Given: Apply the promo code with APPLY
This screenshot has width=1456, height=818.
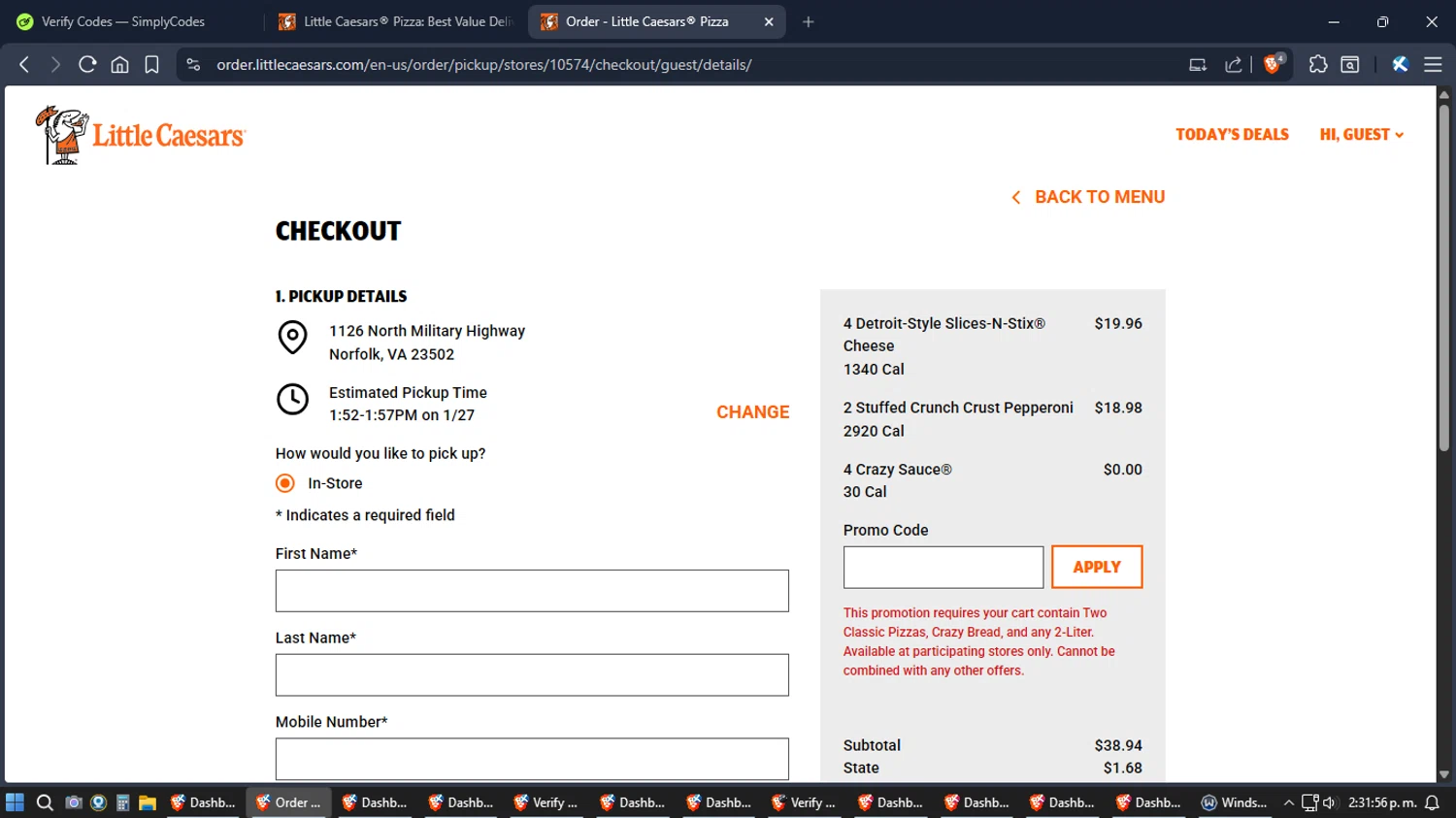Looking at the screenshot, I should pos(1097,567).
